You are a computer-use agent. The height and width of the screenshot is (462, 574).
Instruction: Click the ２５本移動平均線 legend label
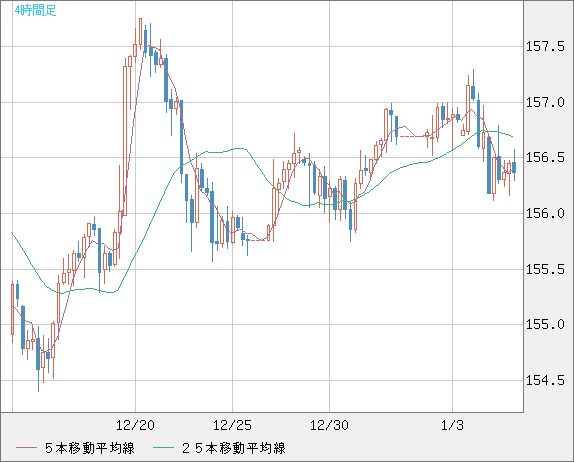(234, 448)
